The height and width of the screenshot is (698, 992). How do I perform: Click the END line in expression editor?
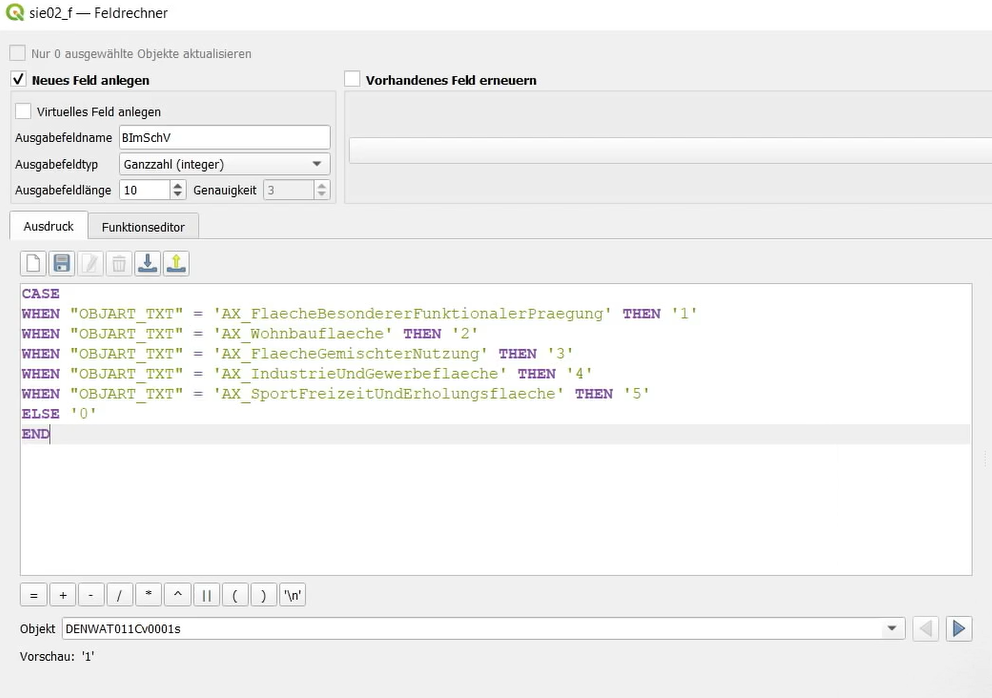coord(36,434)
